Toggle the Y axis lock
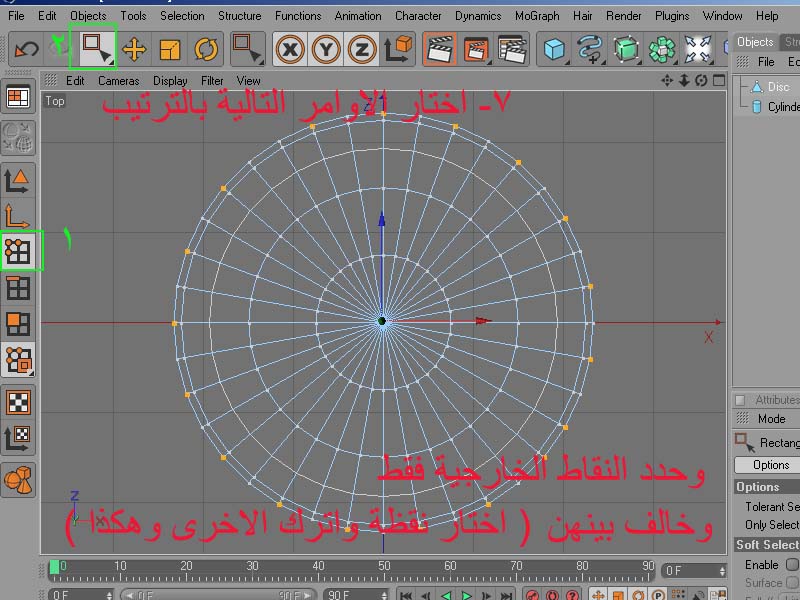Image resolution: width=800 pixels, height=600 pixels. [326, 49]
